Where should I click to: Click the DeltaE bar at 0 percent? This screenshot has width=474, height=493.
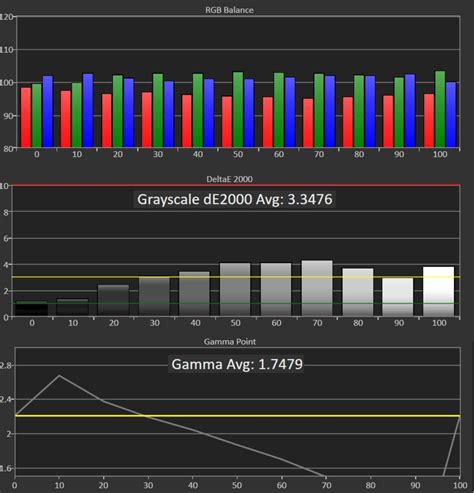point(32,309)
